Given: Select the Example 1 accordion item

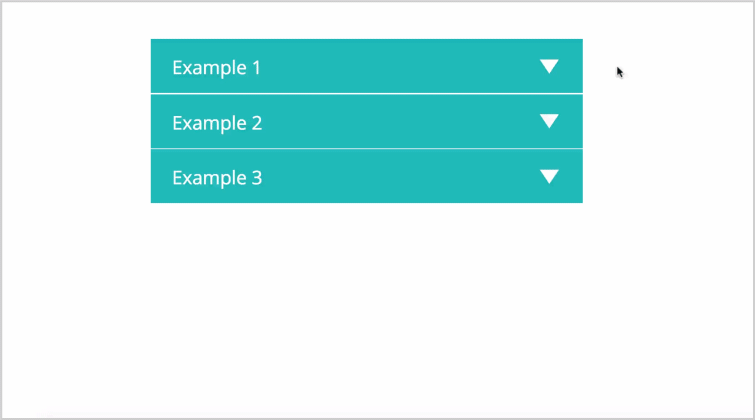Looking at the screenshot, I should point(366,66).
